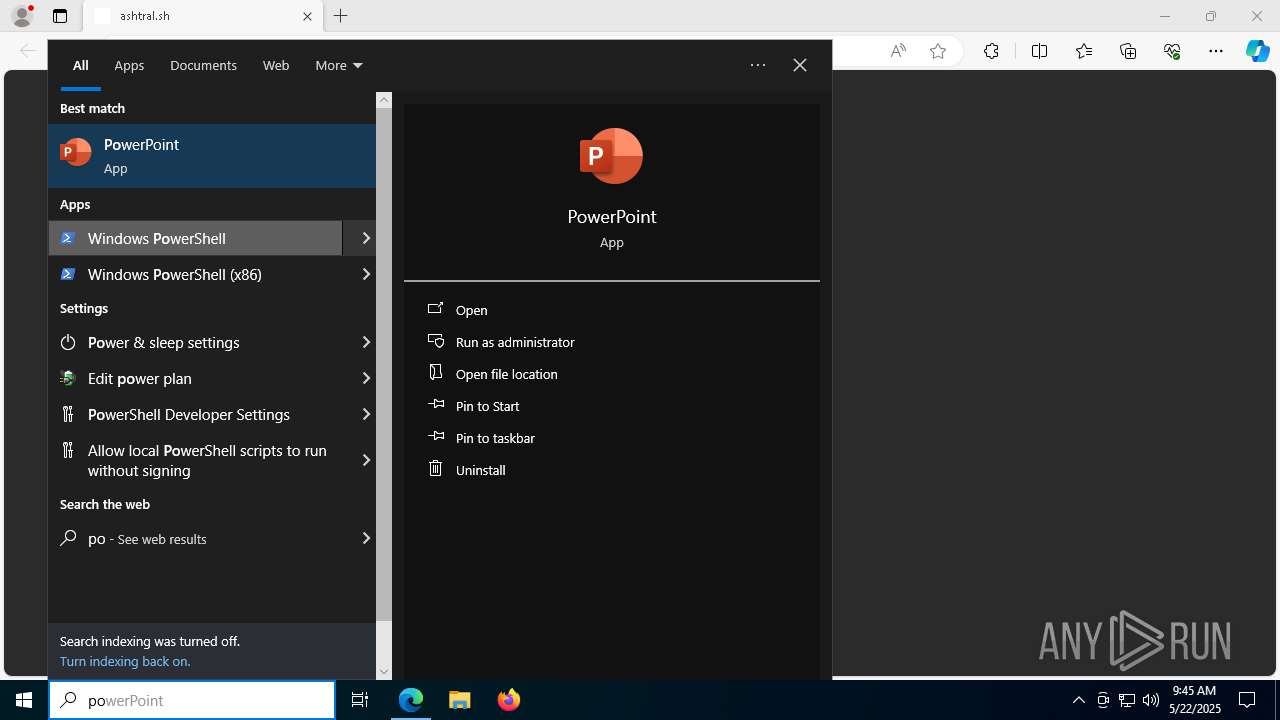Click Turn indexing back on link
Viewport: 1280px width, 720px height.
(125, 661)
